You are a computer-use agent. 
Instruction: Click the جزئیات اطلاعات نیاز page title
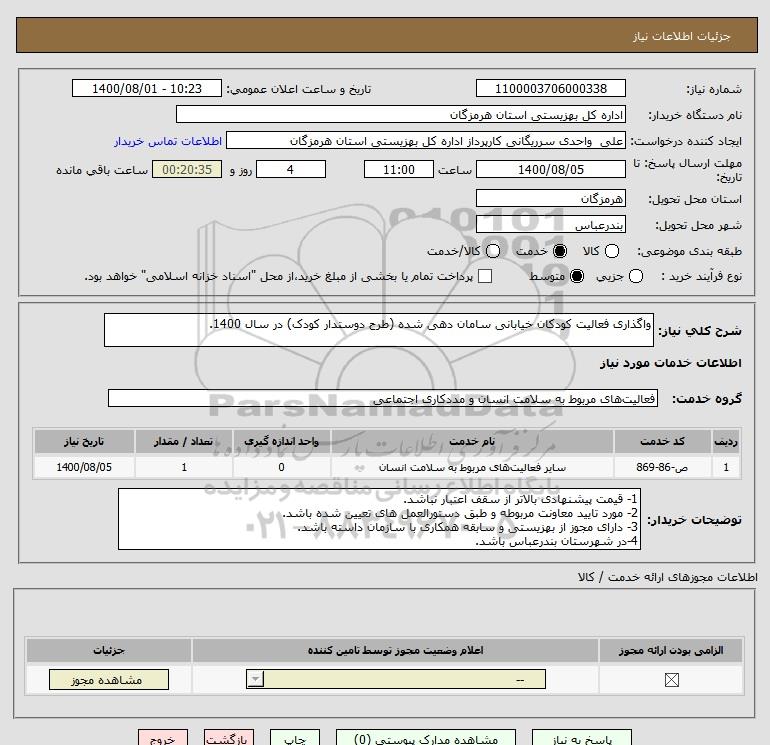point(682,36)
